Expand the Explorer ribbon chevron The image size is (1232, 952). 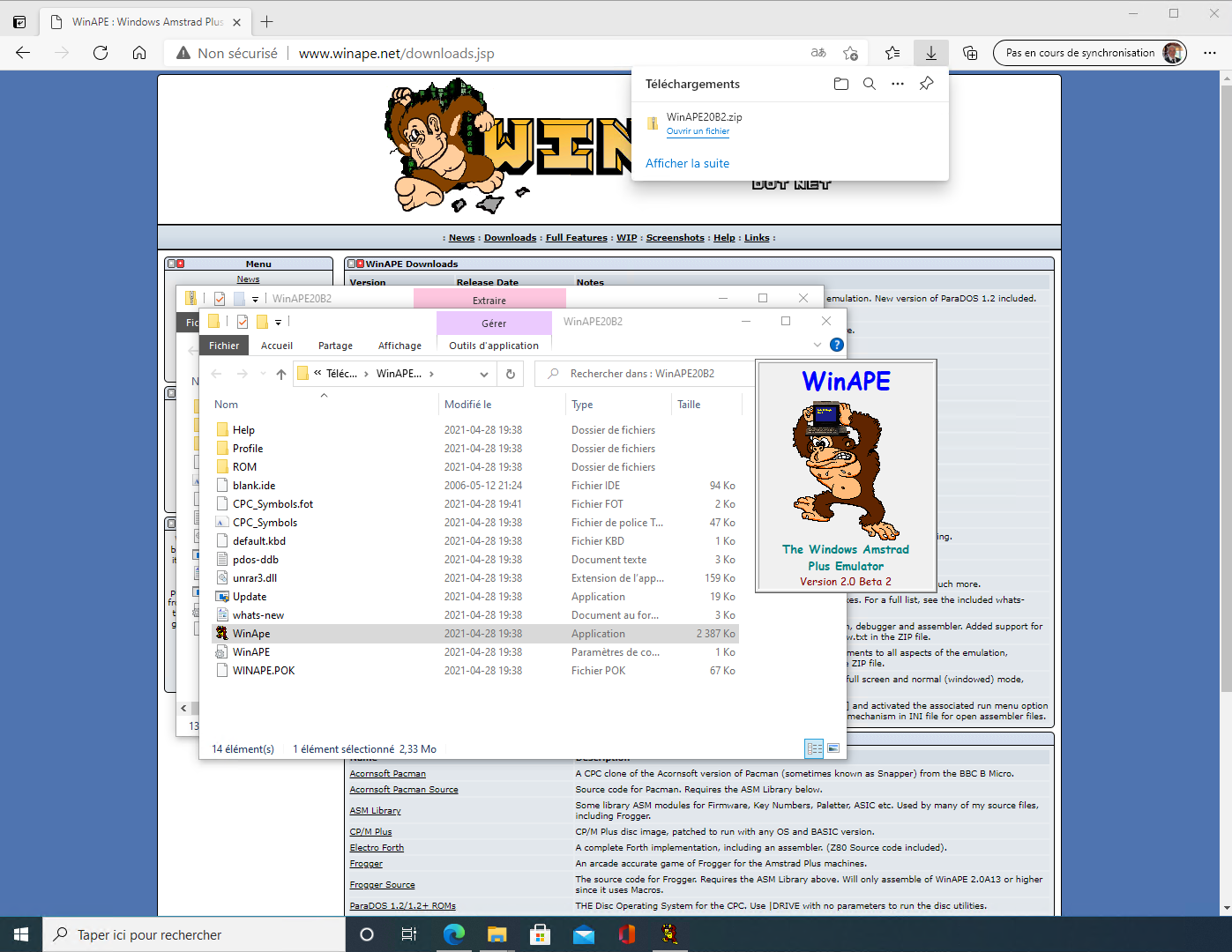coord(818,345)
